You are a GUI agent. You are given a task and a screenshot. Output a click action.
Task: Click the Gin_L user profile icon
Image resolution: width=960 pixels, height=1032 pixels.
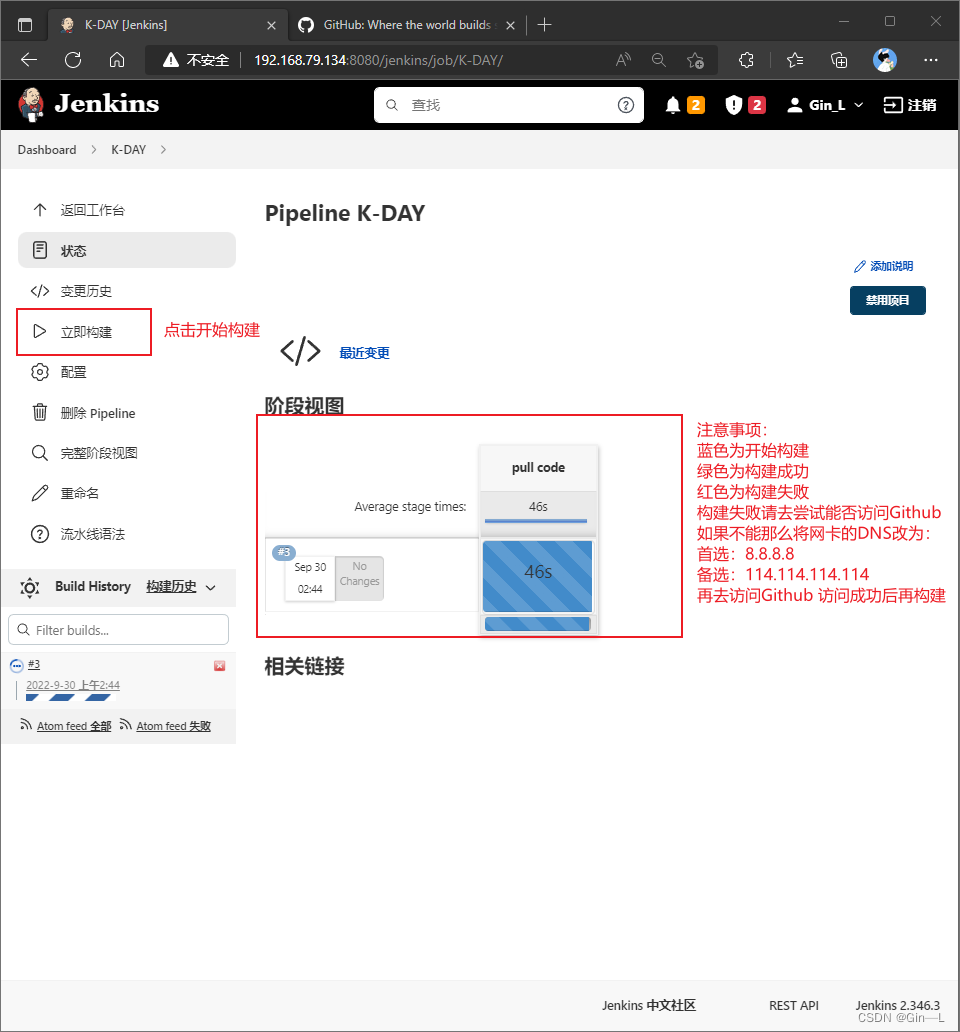click(795, 105)
